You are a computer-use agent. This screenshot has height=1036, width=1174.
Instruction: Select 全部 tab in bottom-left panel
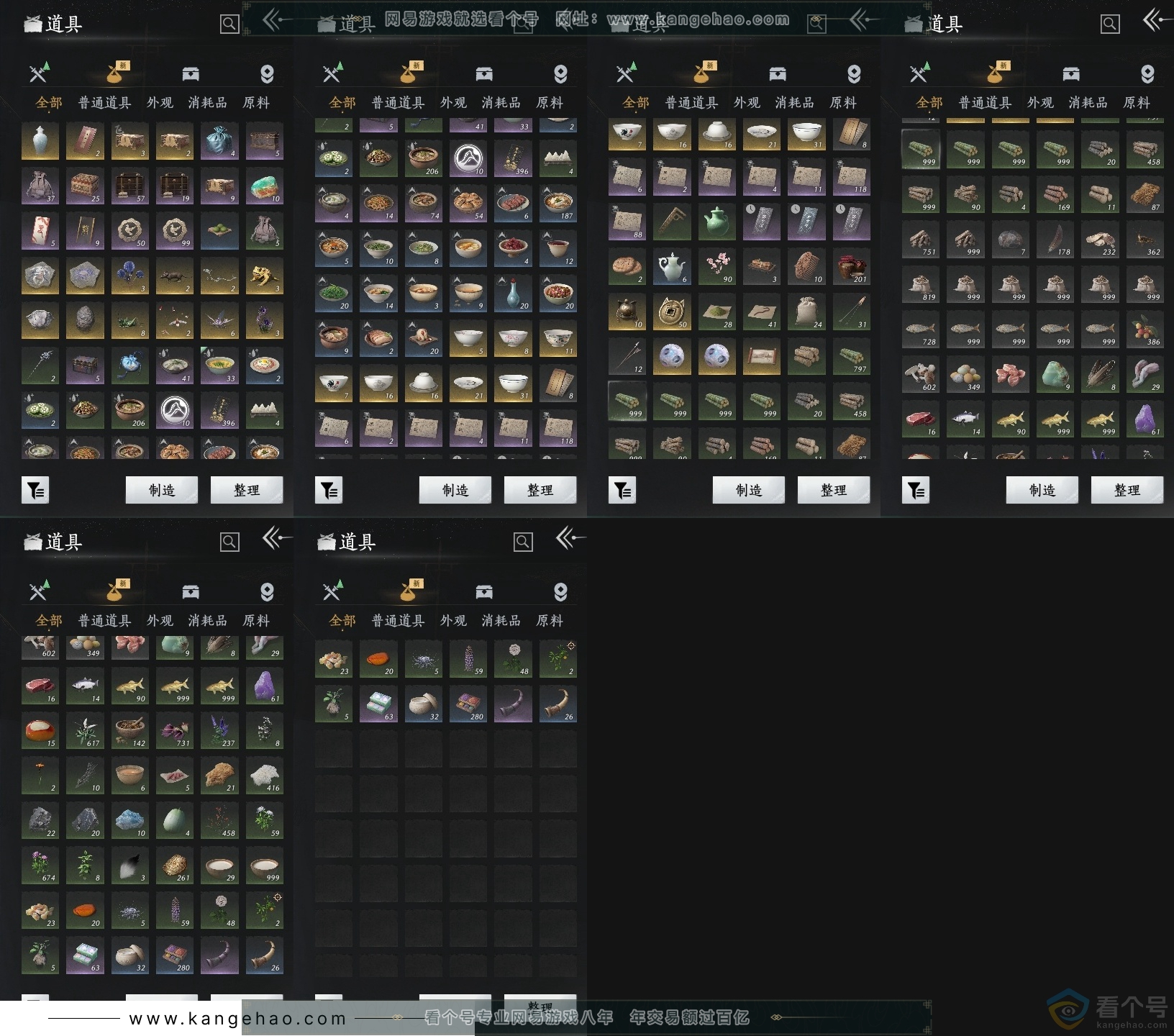click(49, 621)
